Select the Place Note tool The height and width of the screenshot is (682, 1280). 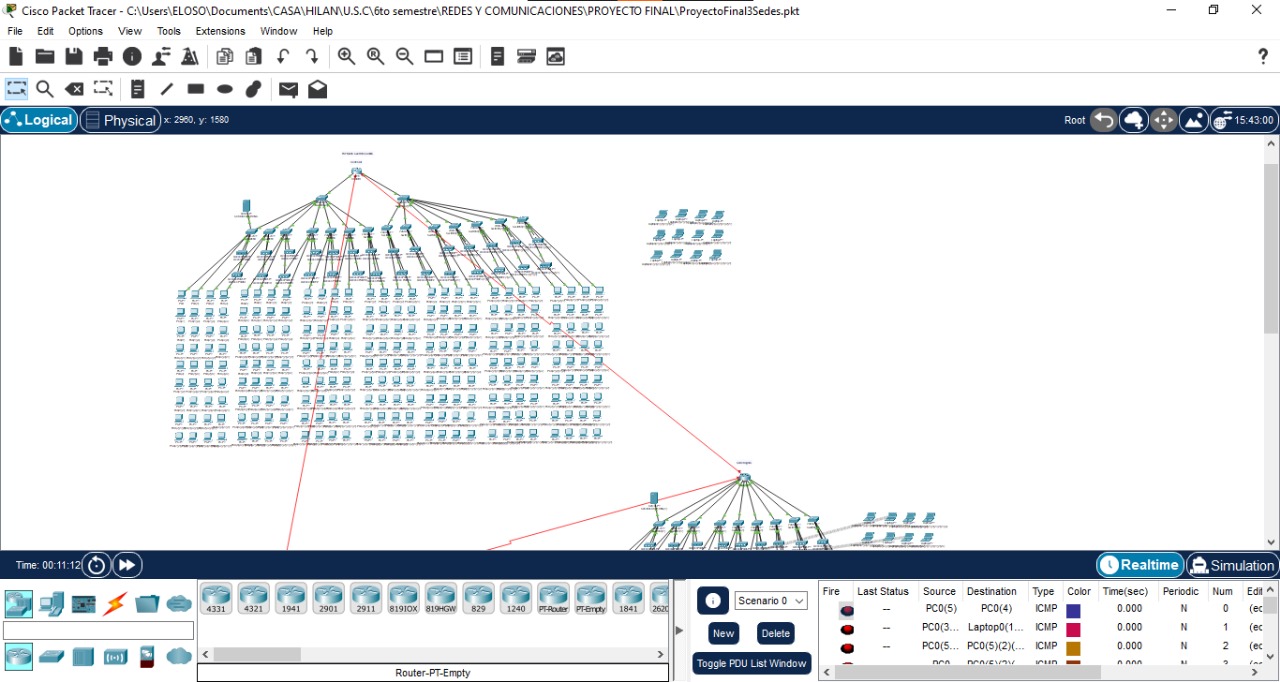138,89
